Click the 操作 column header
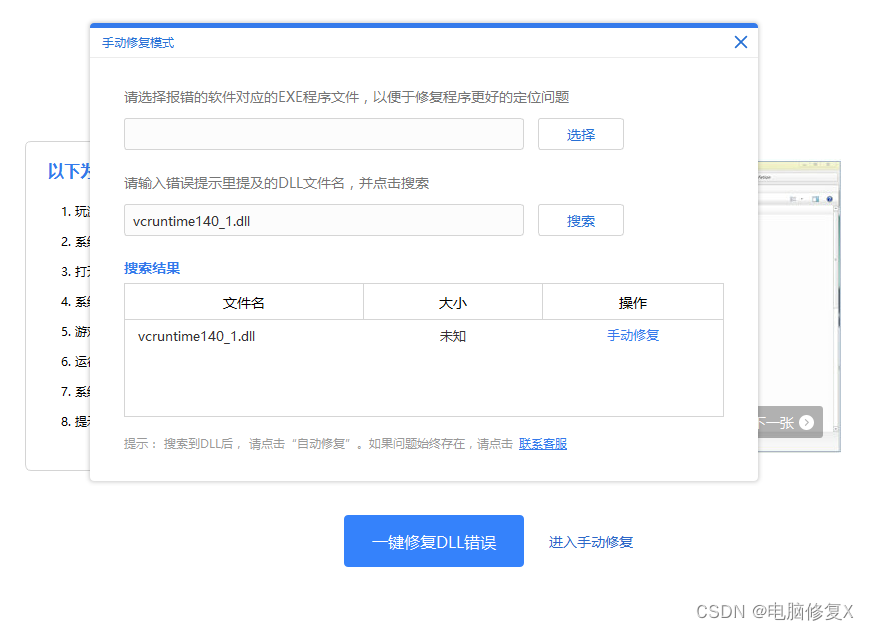 point(633,302)
